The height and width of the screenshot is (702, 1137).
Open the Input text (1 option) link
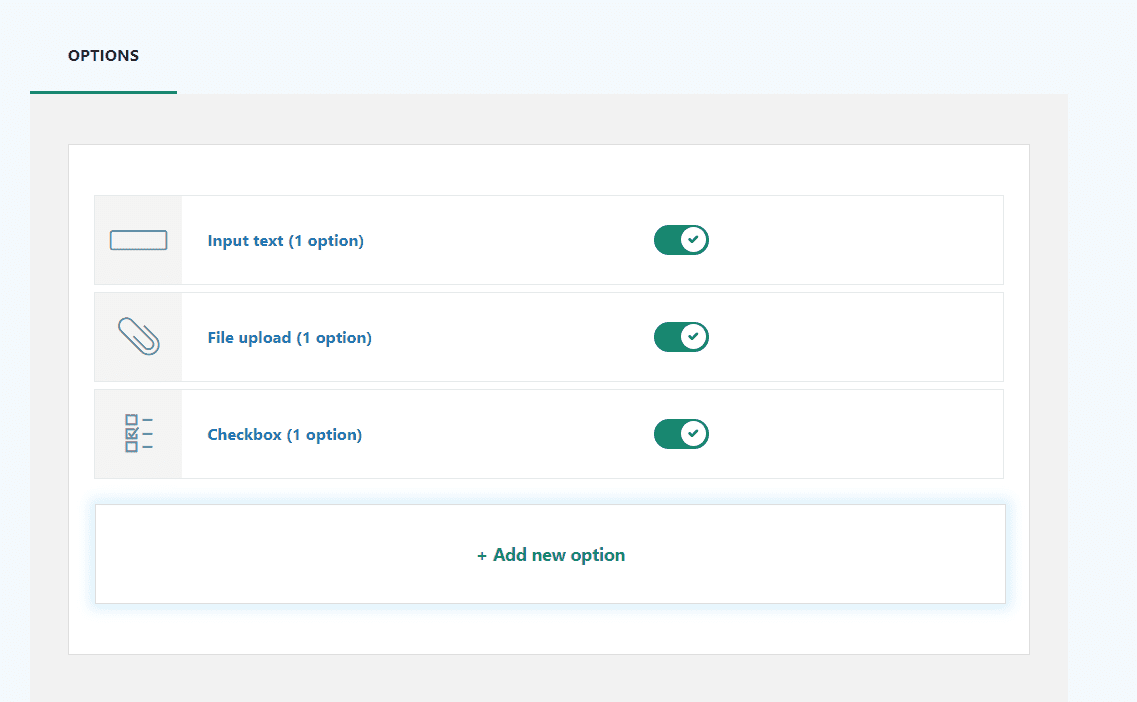286,241
